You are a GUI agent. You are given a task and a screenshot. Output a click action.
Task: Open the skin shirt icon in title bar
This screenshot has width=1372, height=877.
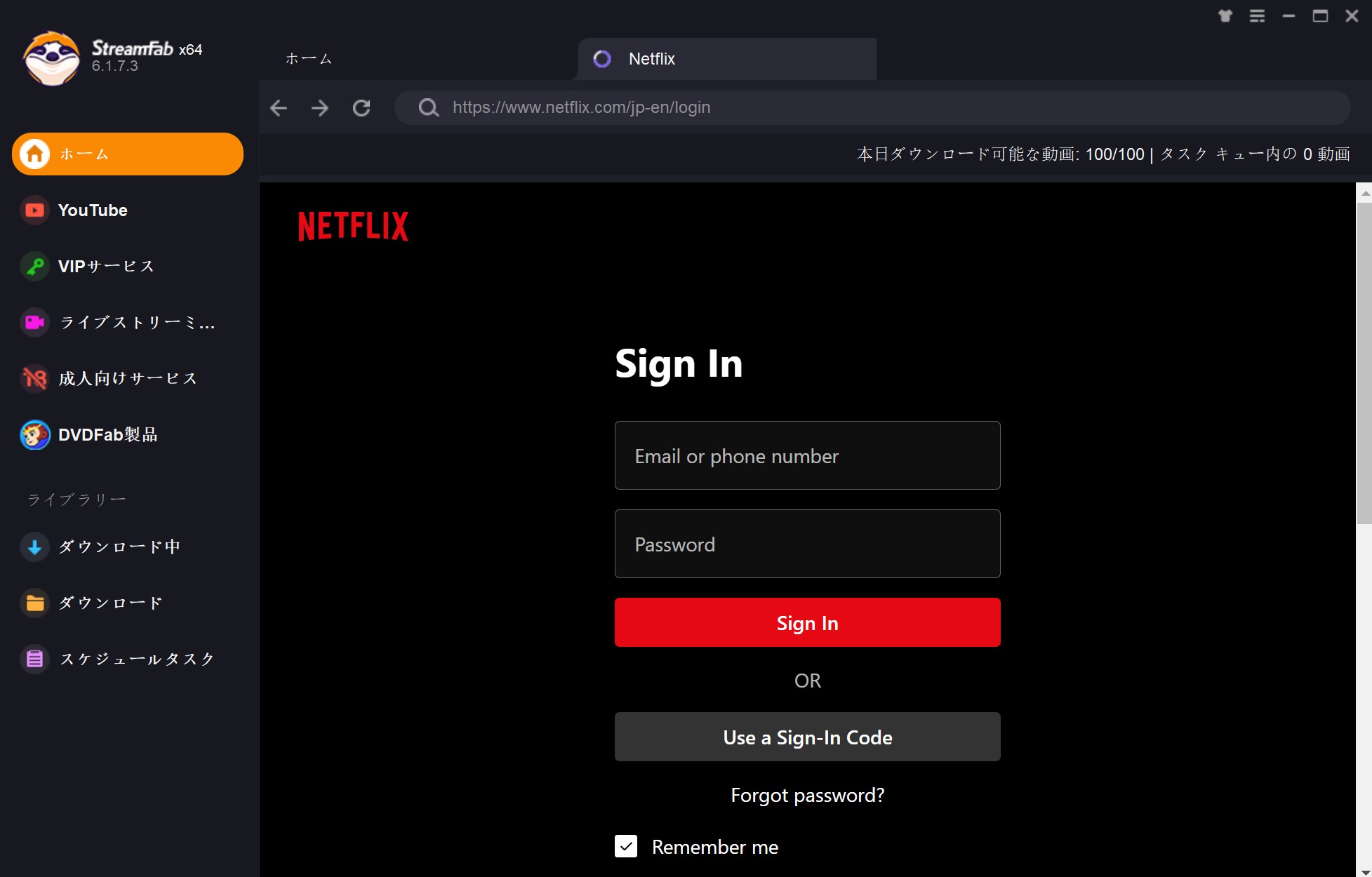(1225, 16)
